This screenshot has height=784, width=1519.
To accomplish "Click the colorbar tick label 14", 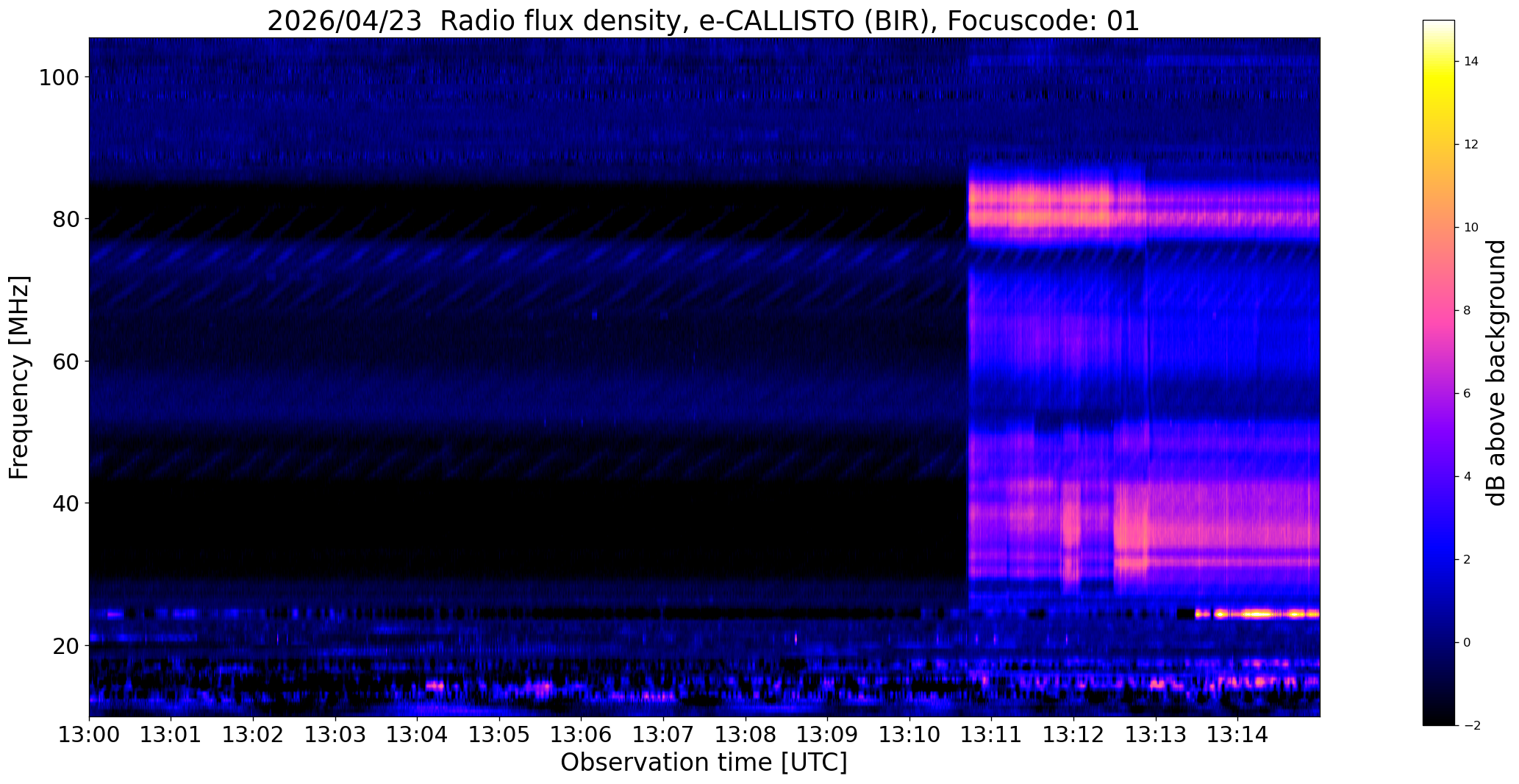I will pyautogui.click(x=1471, y=62).
